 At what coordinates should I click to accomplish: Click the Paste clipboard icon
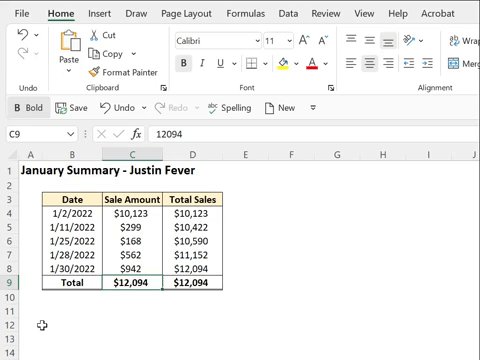click(x=70, y=41)
